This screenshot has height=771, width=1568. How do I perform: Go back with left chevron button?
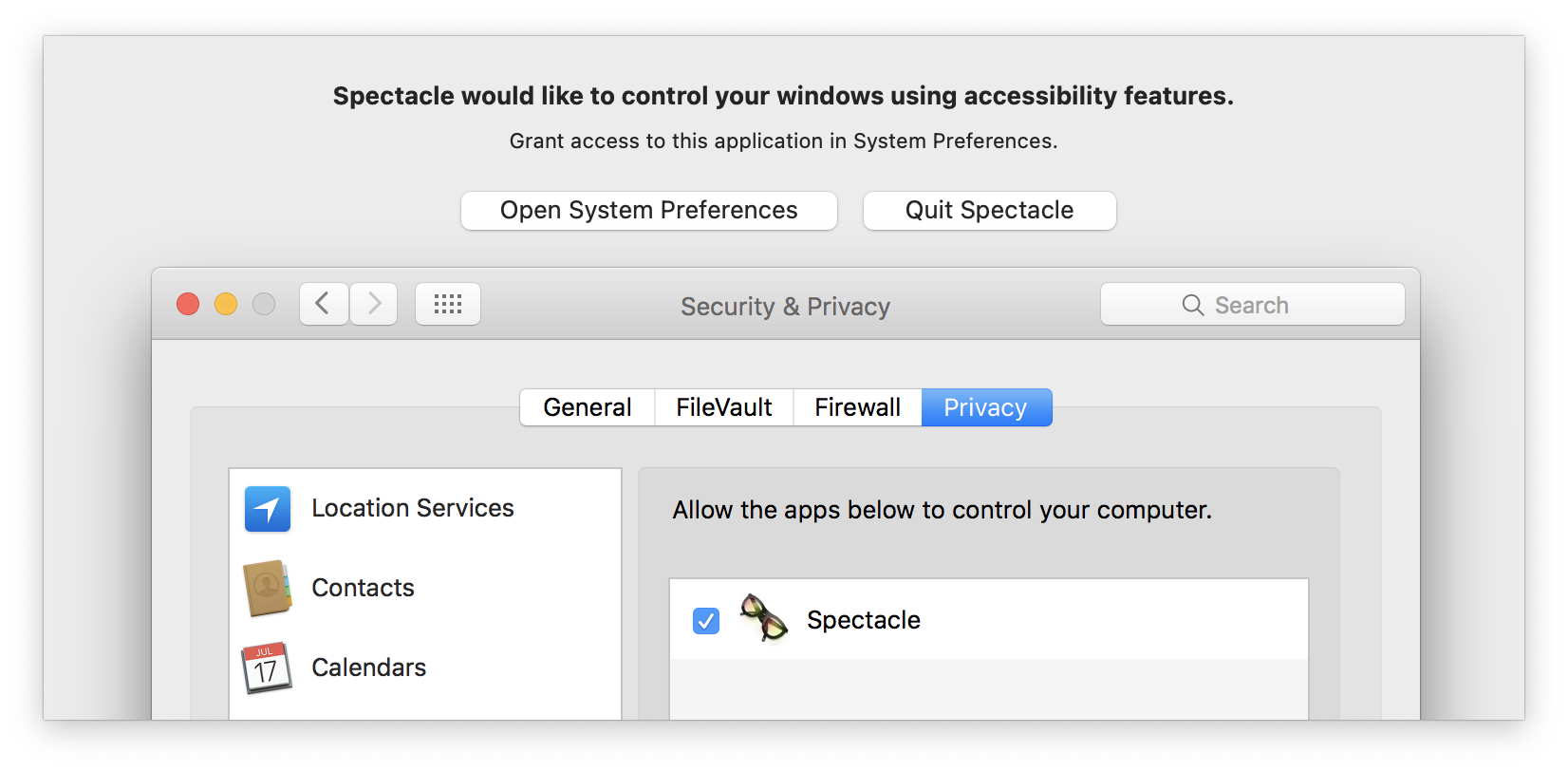[x=324, y=304]
